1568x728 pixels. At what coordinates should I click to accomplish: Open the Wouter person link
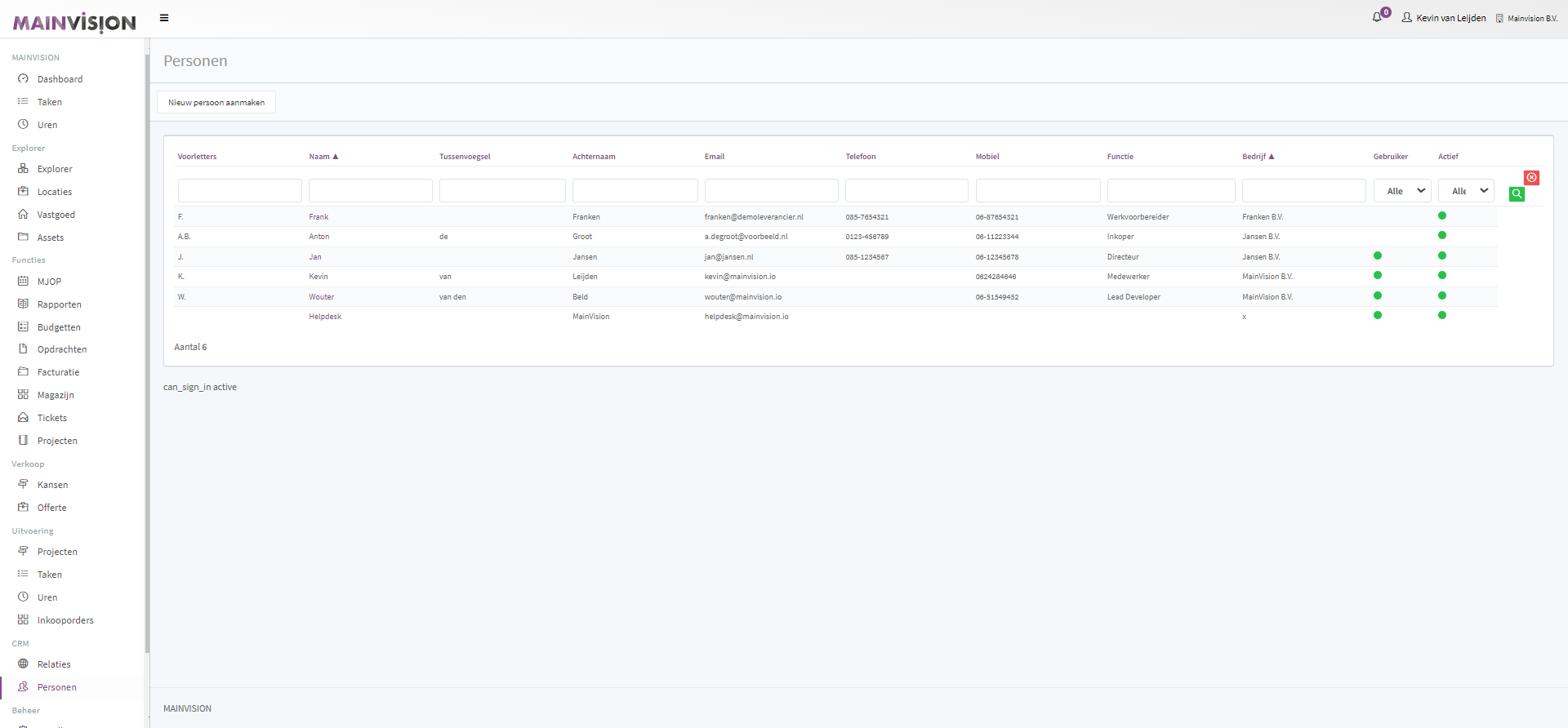[x=321, y=297]
